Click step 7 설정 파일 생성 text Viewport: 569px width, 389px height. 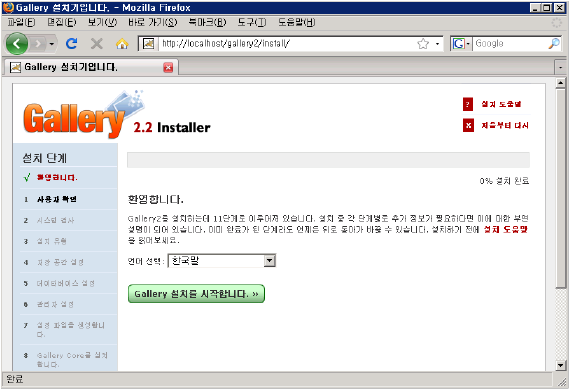point(71,329)
